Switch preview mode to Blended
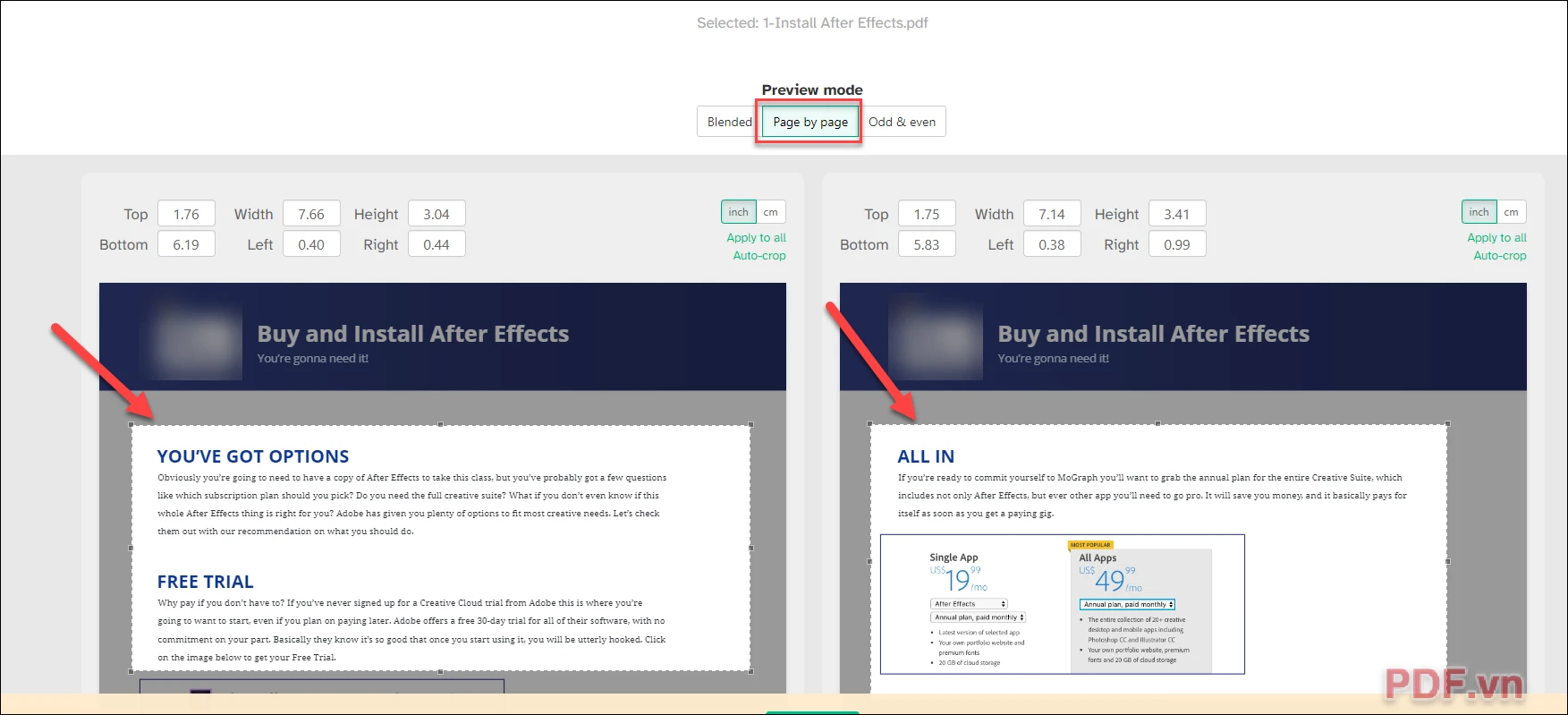Image resolution: width=1568 pixels, height=715 pixels. [729, 122]
